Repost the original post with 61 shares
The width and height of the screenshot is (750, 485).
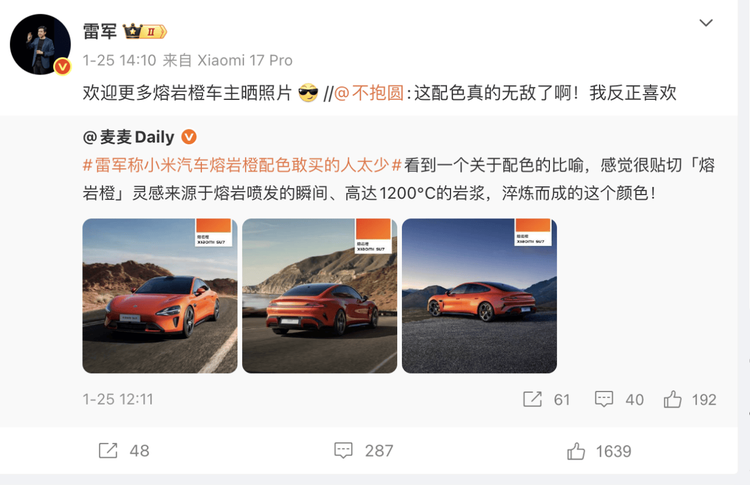coord(546,399)
